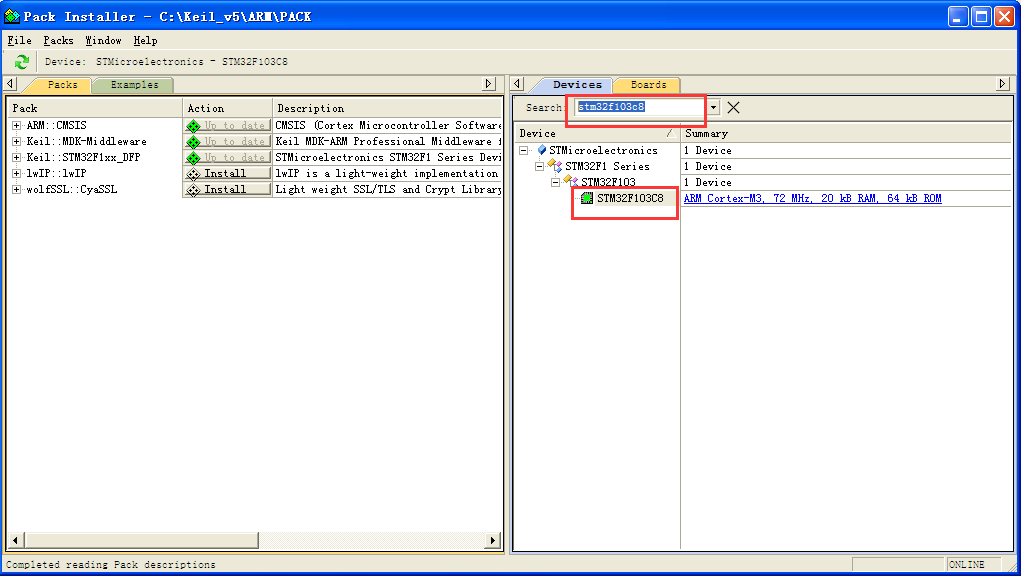Open the Help menu
Image resolution: width=1021 pixels, height=576 pixels.
145,40
